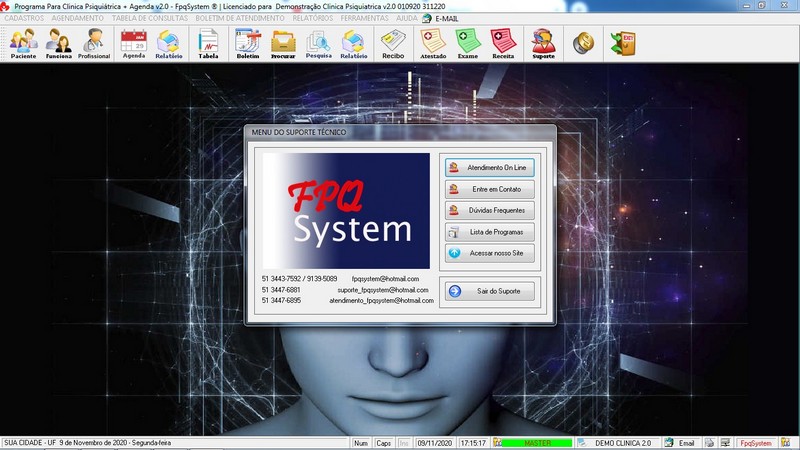Open Procurar folder search icon

tap(284, 44)
